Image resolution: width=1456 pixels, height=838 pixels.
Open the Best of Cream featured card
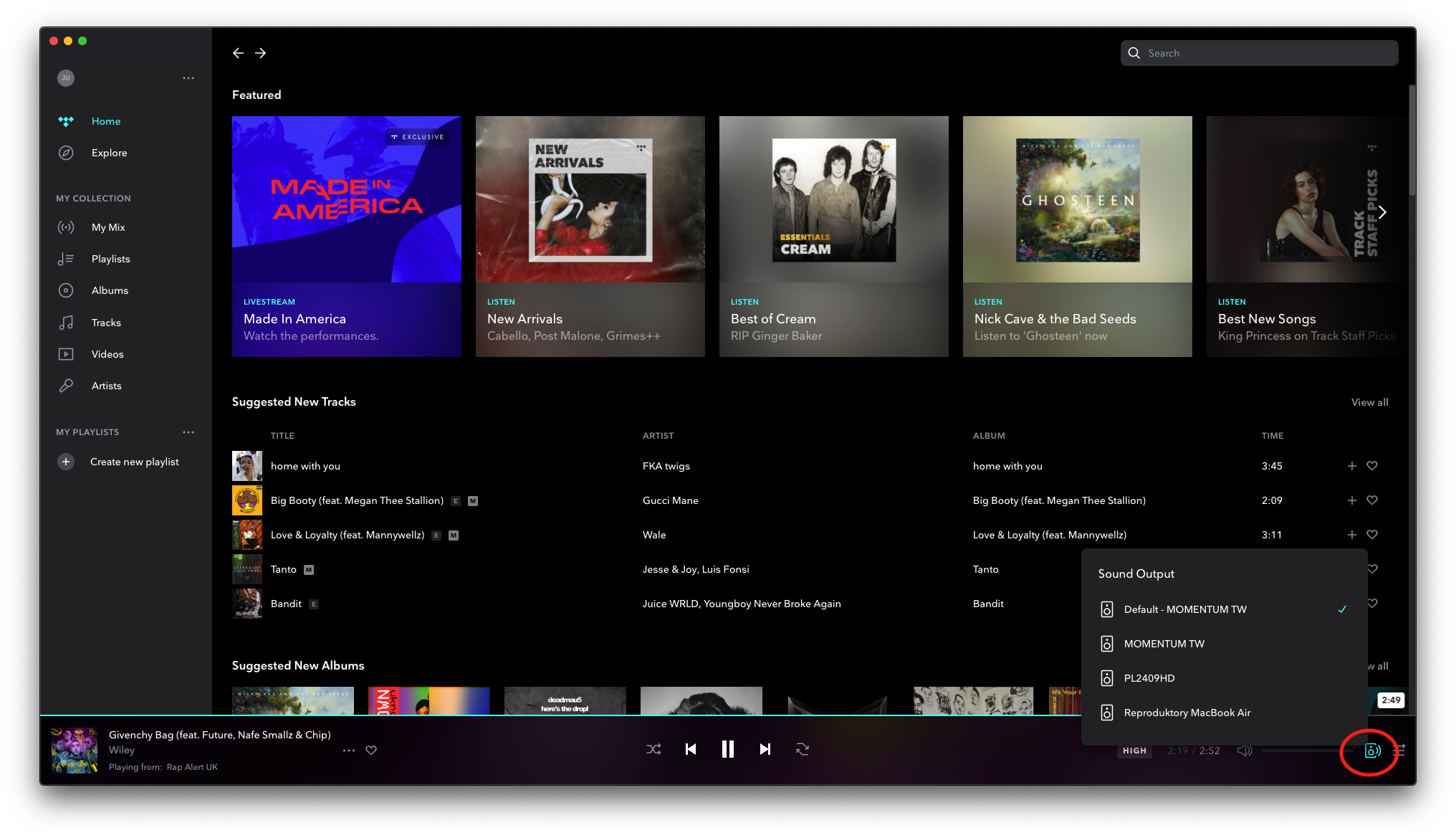click(x=834, y=237)
